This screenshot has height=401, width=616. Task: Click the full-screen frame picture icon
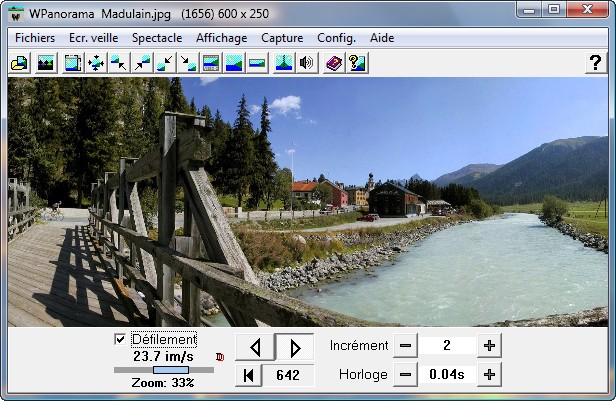73,63
